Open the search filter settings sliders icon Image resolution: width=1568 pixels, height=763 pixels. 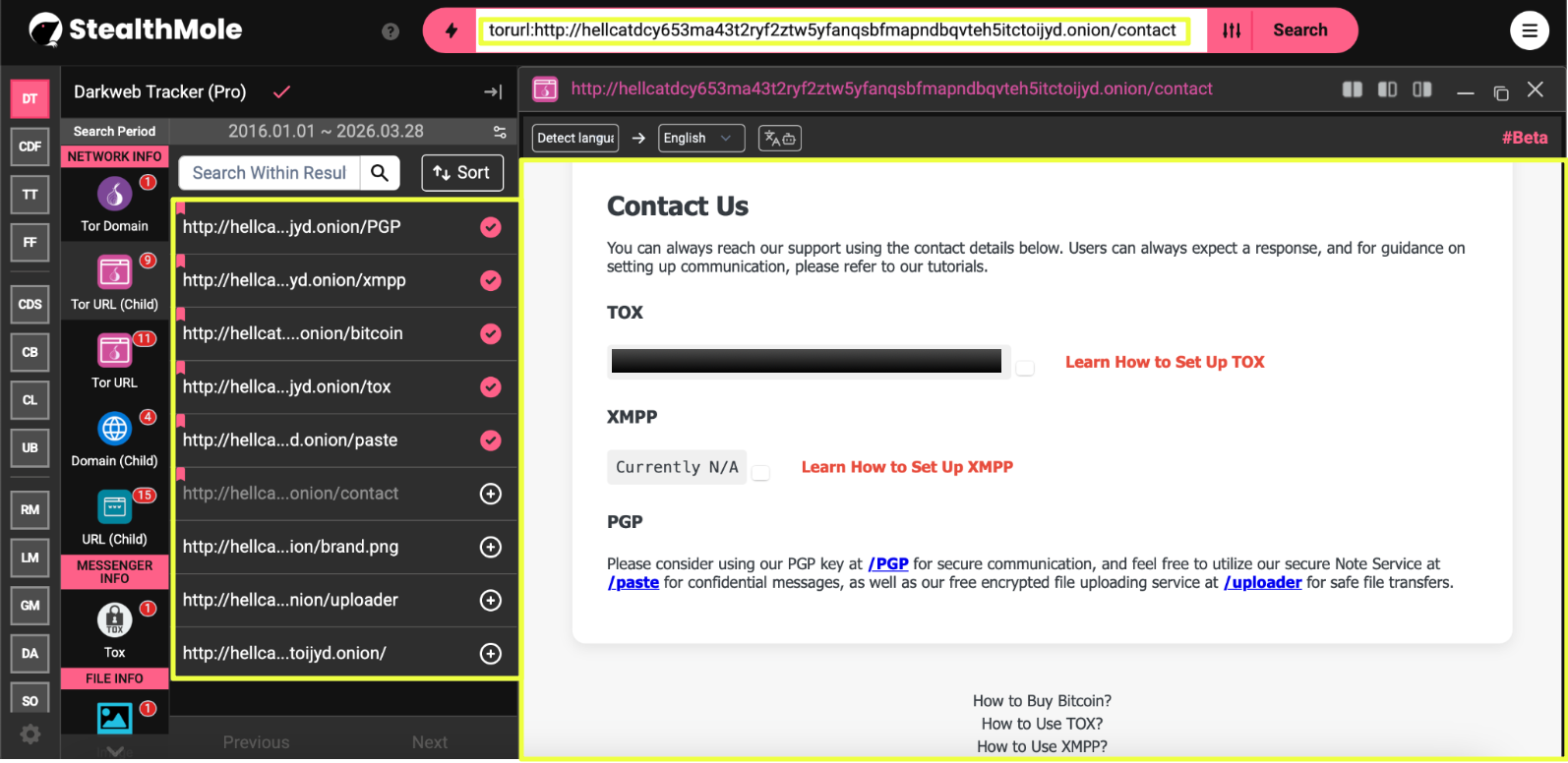click(x=1232, y=30)
